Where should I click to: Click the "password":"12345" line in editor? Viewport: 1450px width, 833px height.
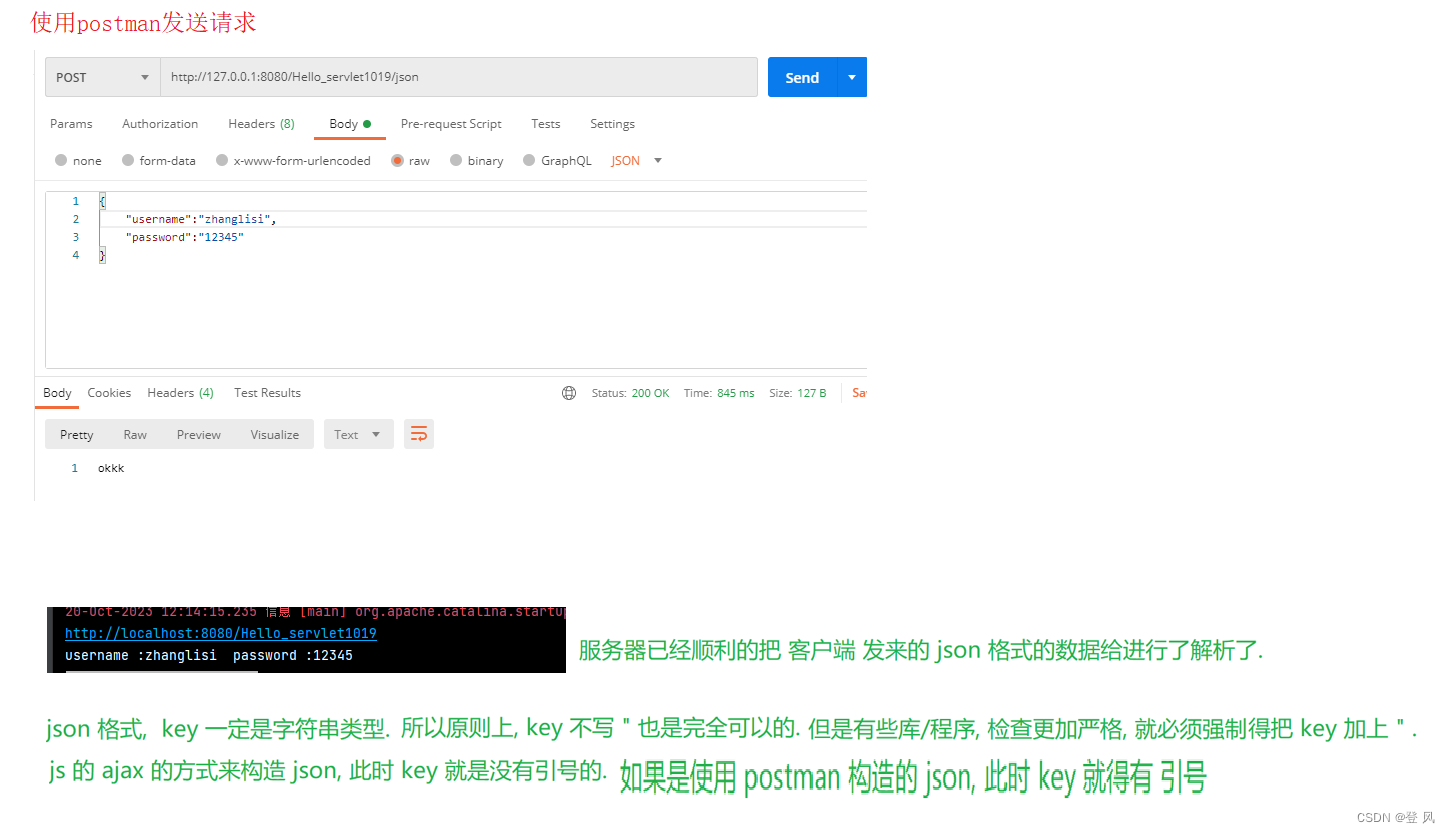pyautogui.click(x=184, y=237)
